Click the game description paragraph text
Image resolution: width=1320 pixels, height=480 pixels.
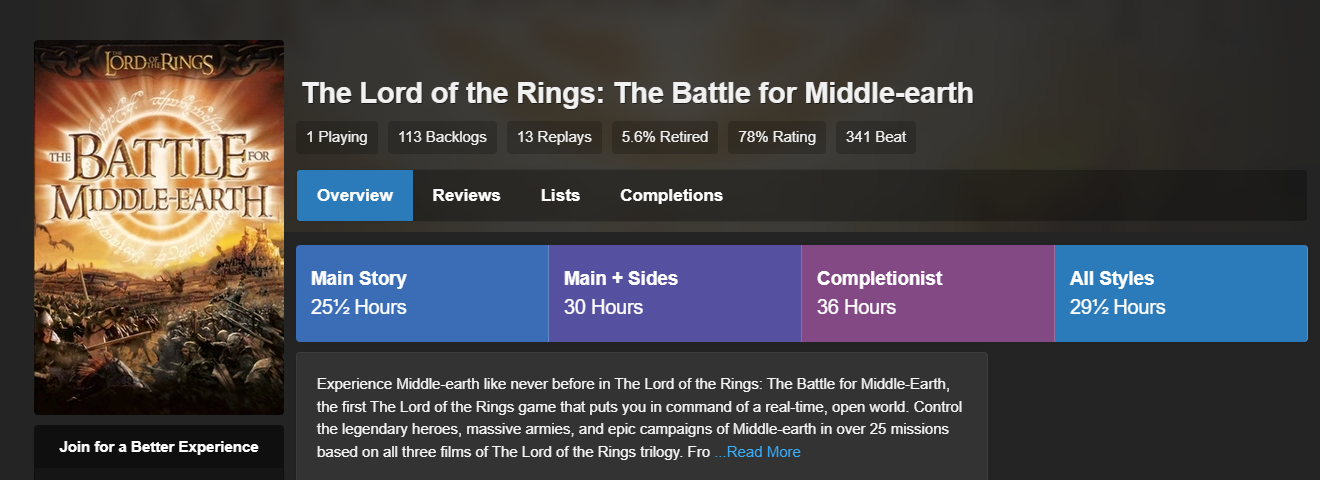[640, 406]
